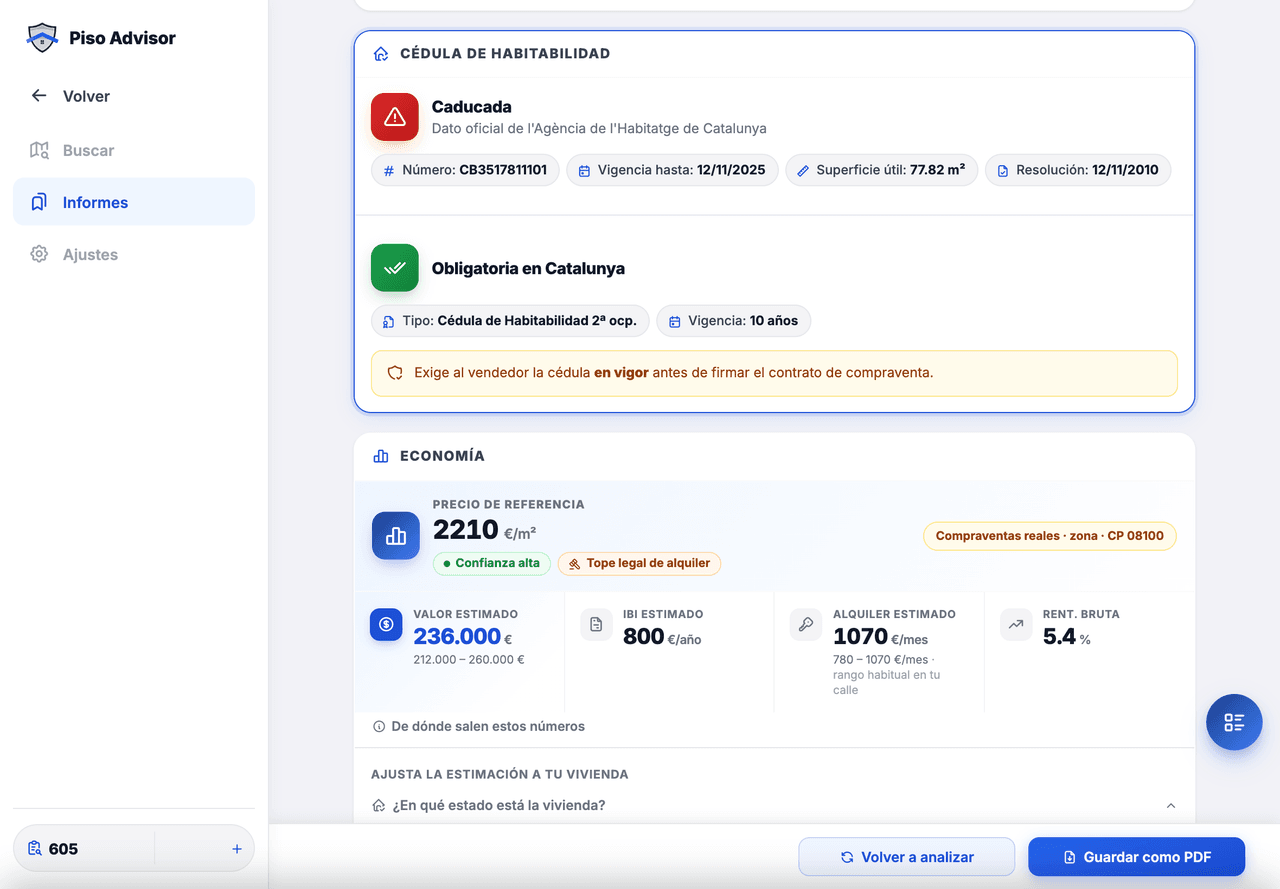The image size is (1280, 889).
Task: Expand De dónde salen estos números
Action: pos(479,727)
